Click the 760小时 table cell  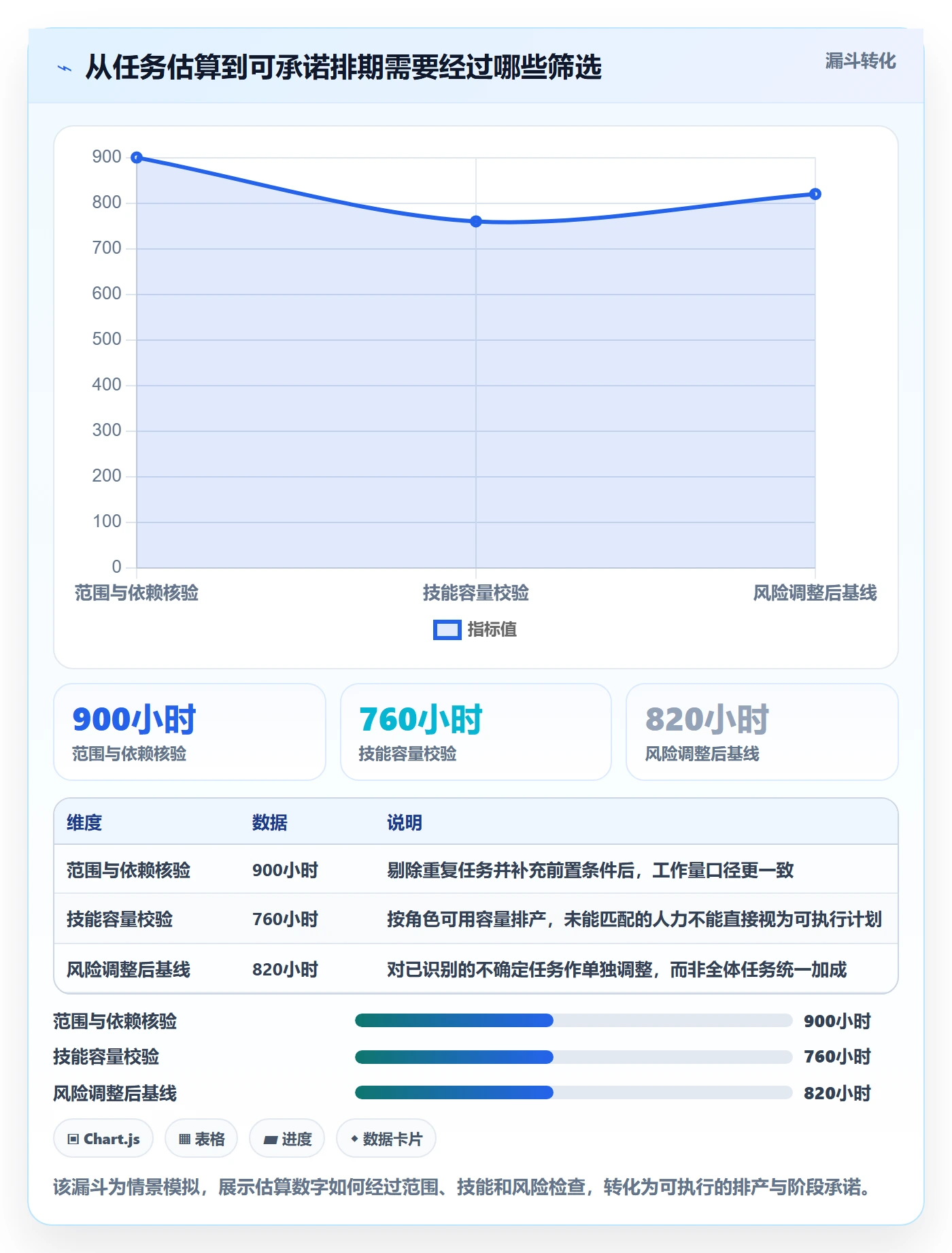(286, 919)
